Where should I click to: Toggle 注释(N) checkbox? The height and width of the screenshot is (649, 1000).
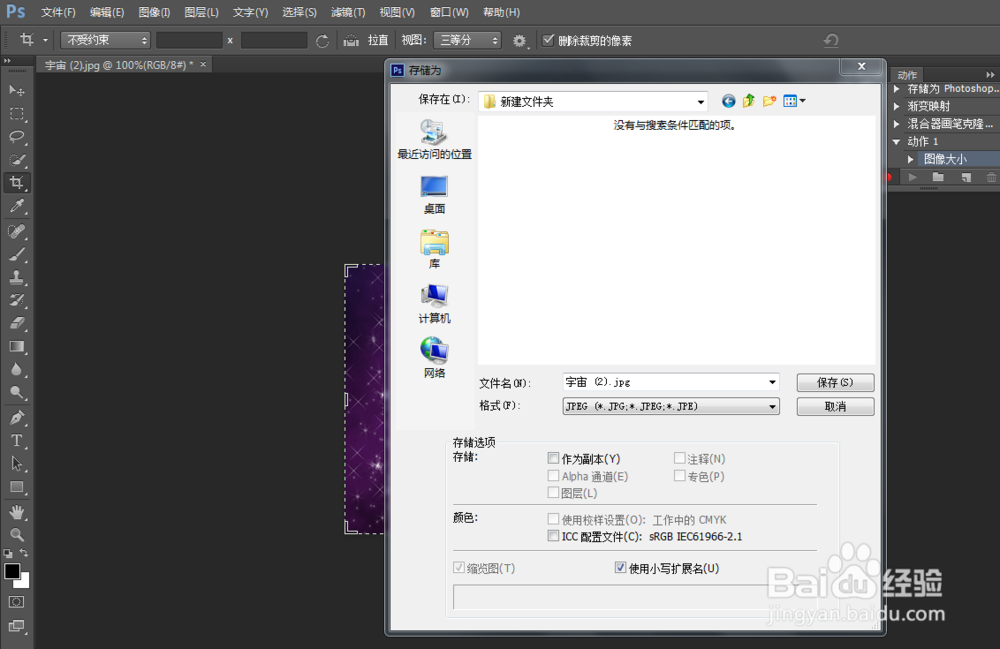tap(680, 458)
